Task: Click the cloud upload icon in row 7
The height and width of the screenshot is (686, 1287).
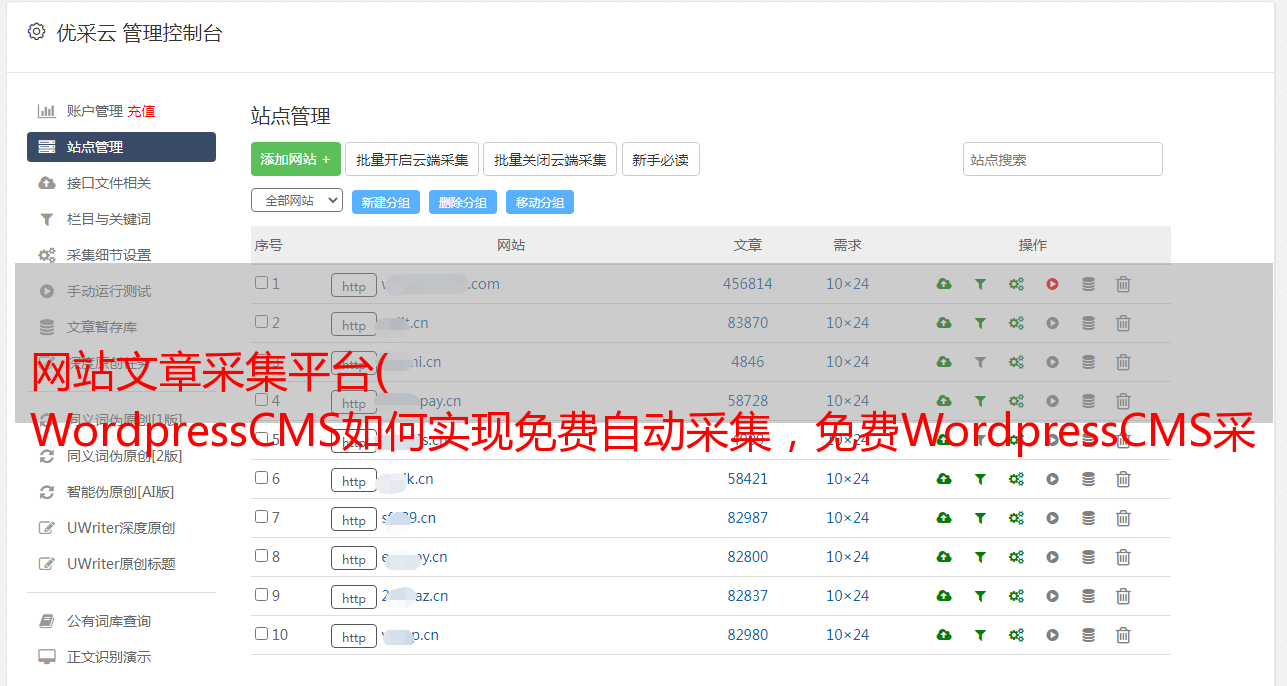Action: 944,518
